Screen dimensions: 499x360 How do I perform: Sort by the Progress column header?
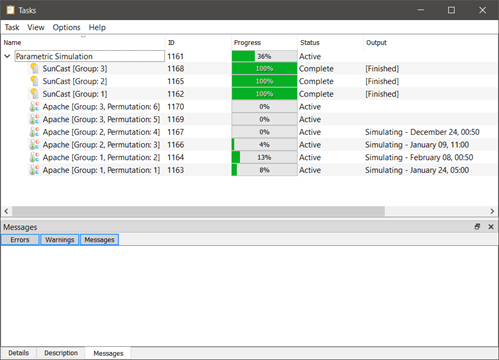pyautogui.click(x=264, y=43)
